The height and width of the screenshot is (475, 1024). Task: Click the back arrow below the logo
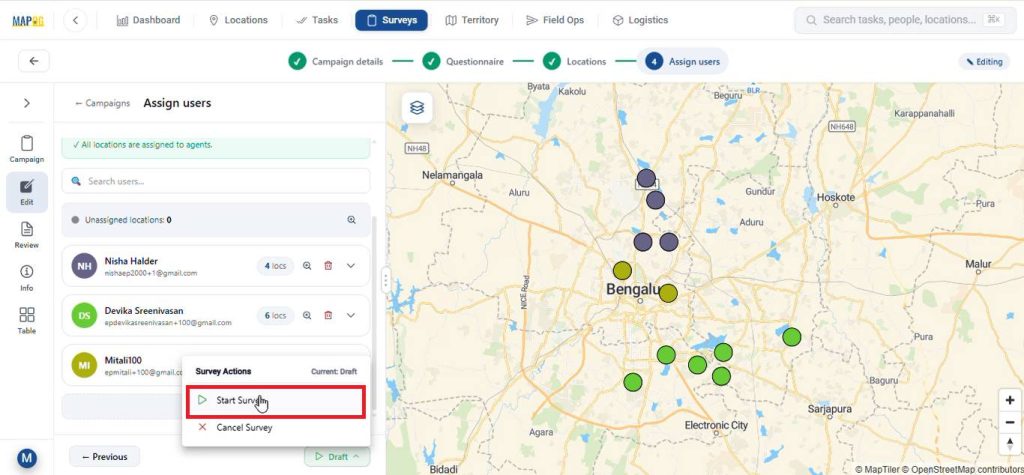(34, 61)
